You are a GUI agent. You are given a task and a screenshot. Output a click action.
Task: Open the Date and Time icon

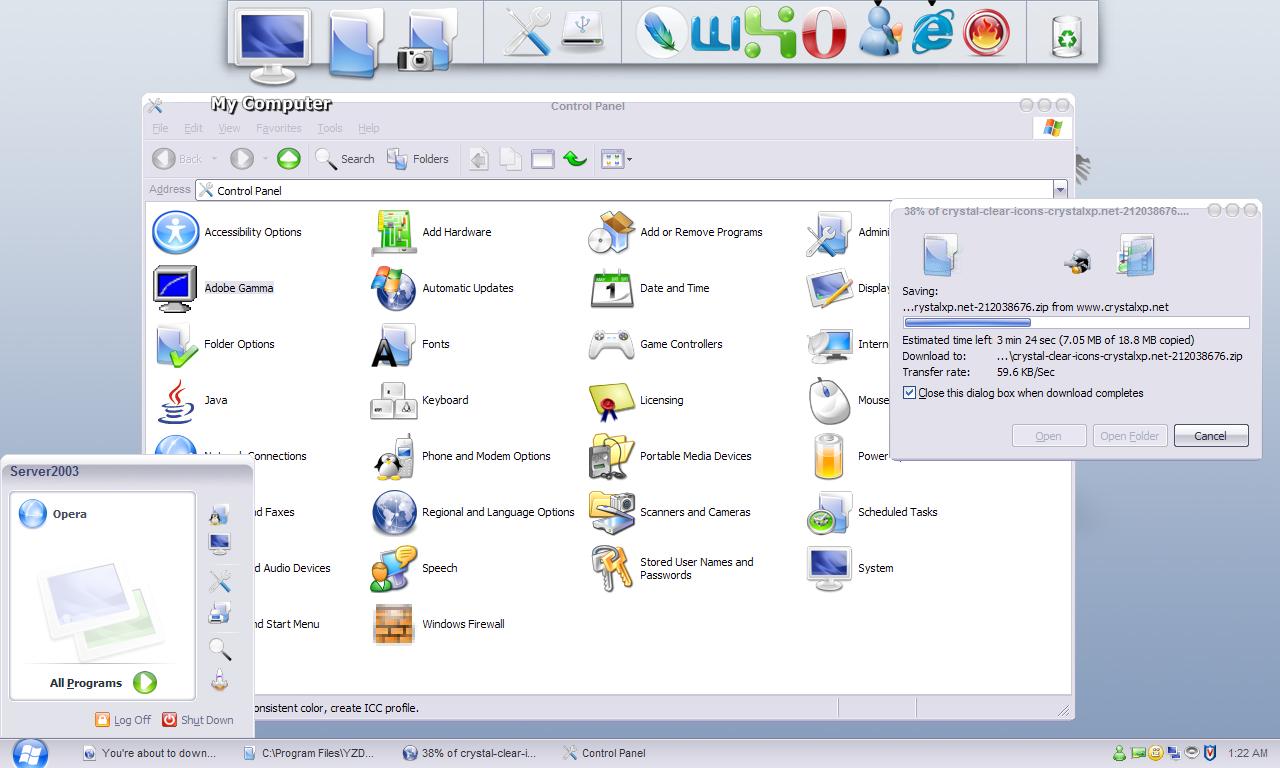(611, 288)
